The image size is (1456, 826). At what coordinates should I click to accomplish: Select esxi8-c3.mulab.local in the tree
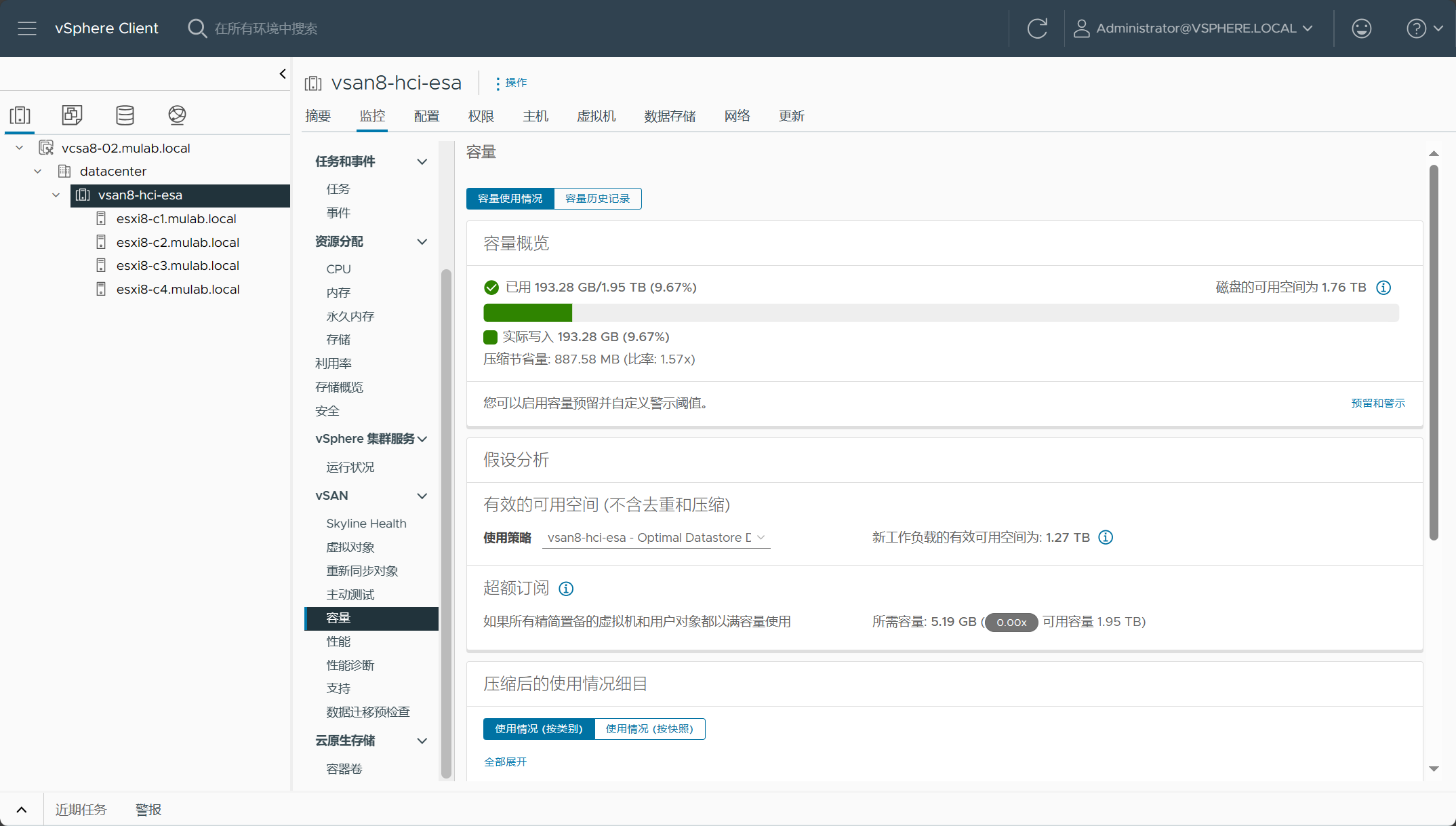[178, 265]
